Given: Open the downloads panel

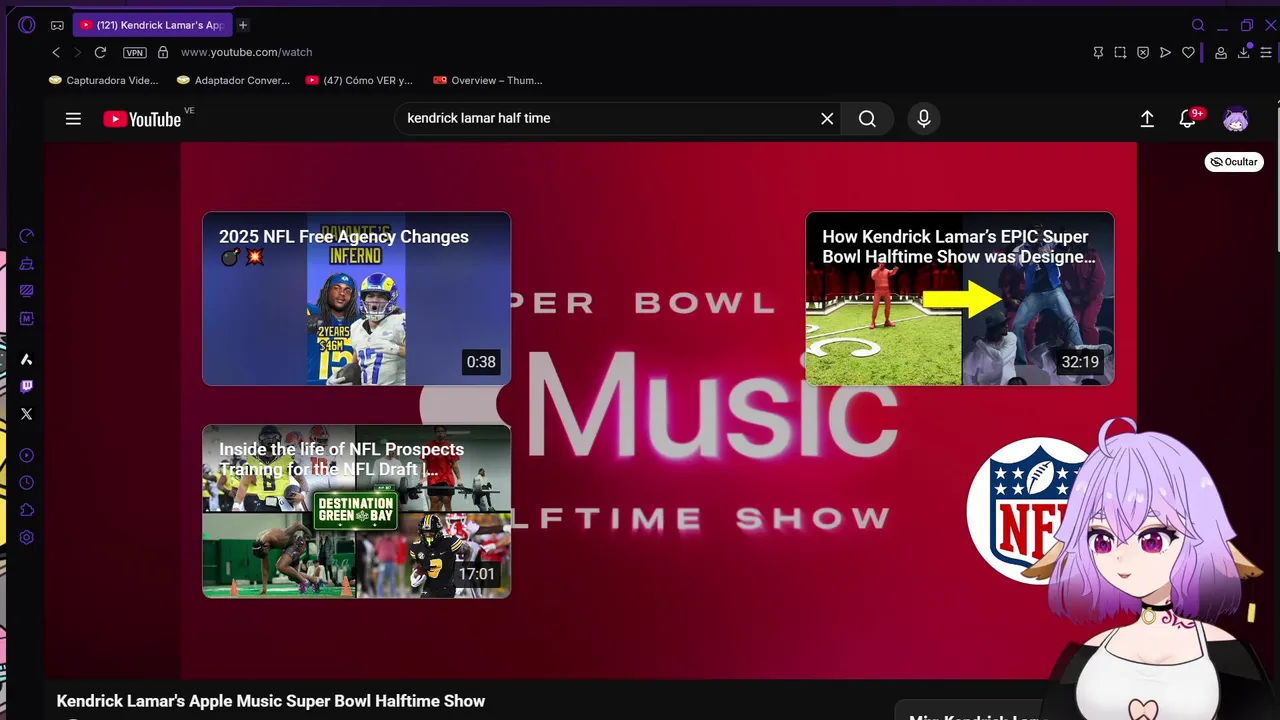Looking at the screenshot, I should [x=1244, y=52].
